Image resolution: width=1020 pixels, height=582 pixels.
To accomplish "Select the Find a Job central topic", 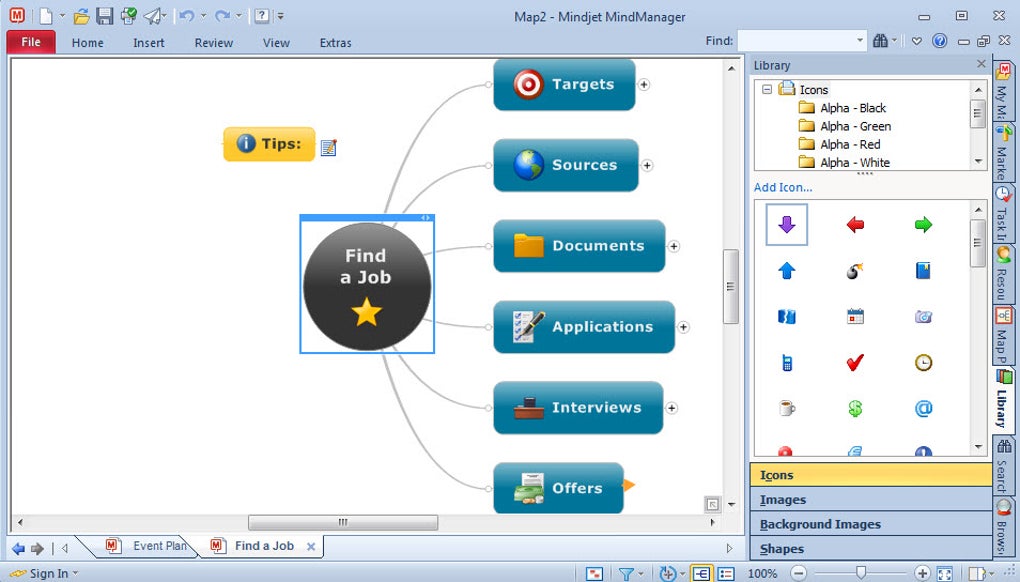I will [367, 286].
